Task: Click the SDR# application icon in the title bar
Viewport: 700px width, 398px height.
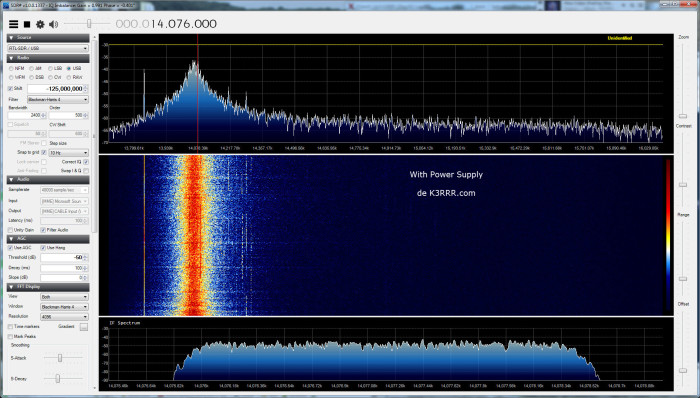Action: click(6, 6)
